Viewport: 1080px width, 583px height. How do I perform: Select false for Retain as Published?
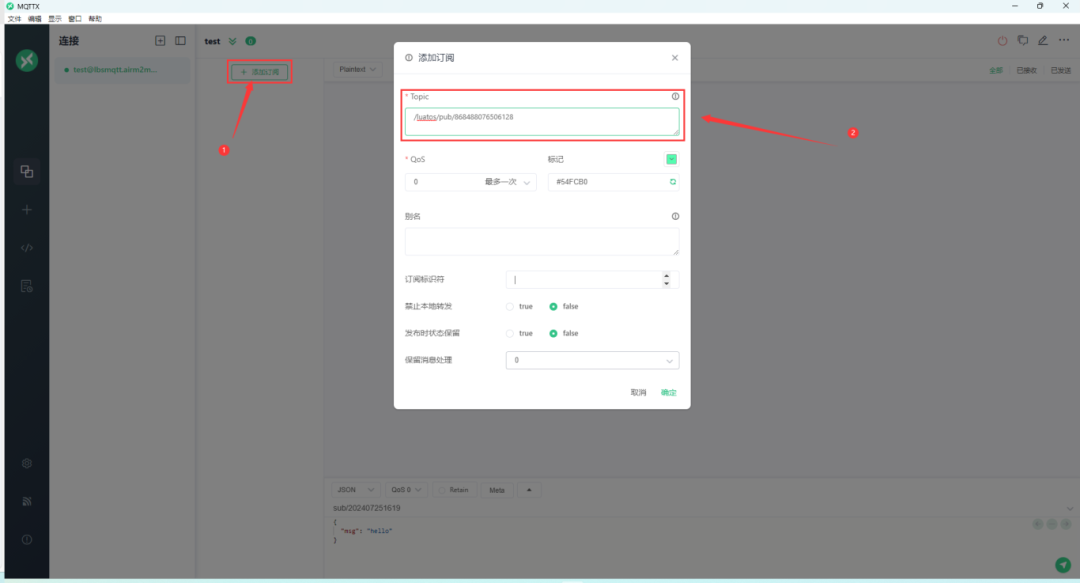tap(563, 334)
